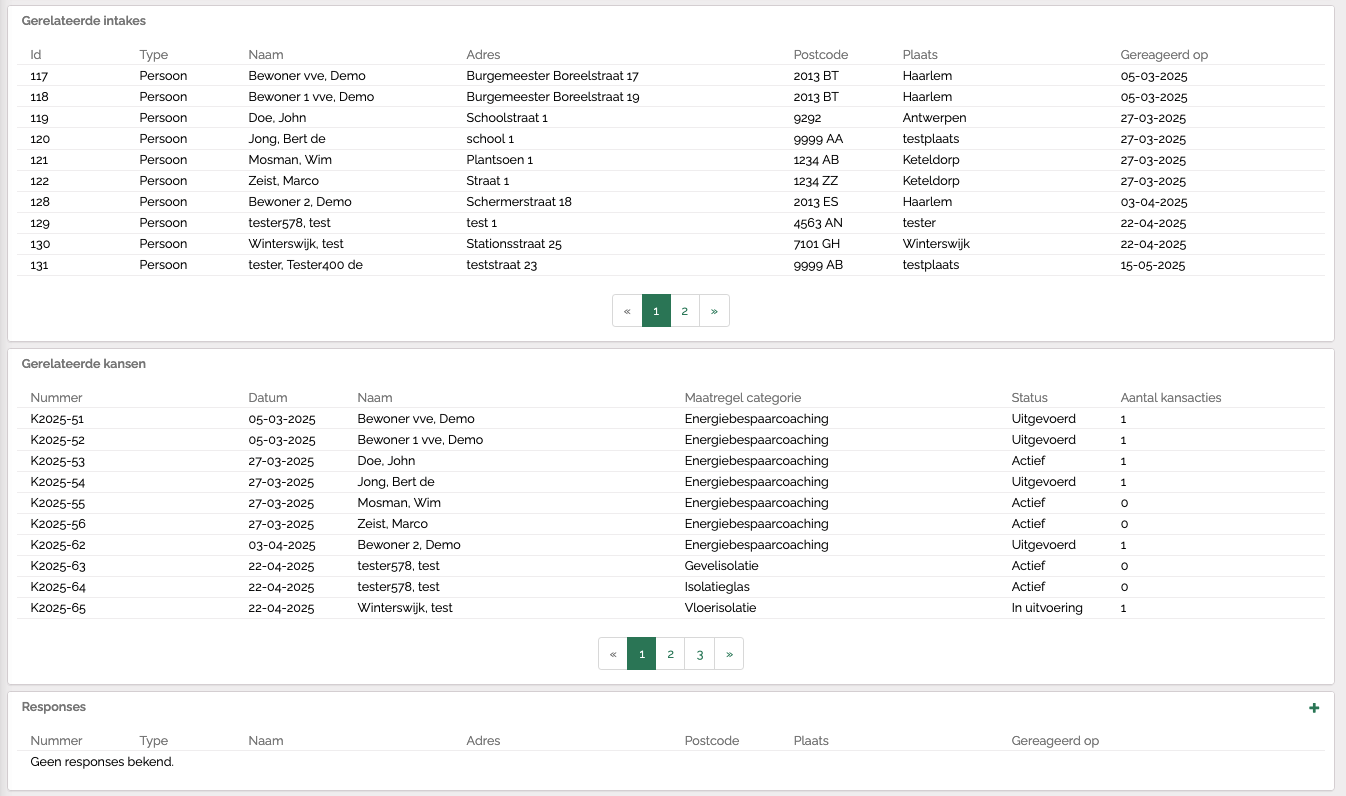Click previous page arrow in Gerelateerde intakes pagination
This screenshot has height=796, width=1346.
tap(627, 311)
